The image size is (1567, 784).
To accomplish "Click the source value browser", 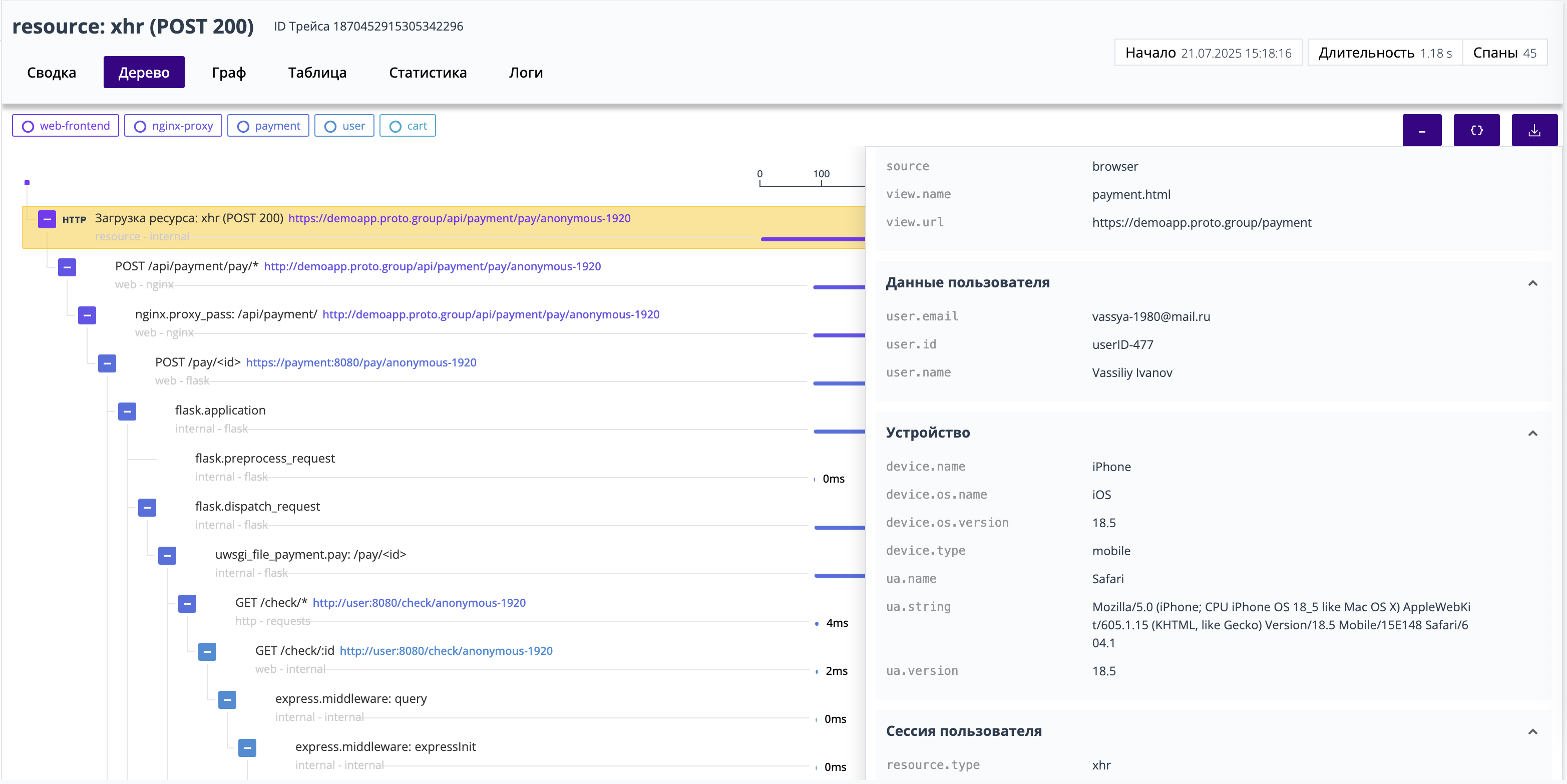I will coord(1115,166).
